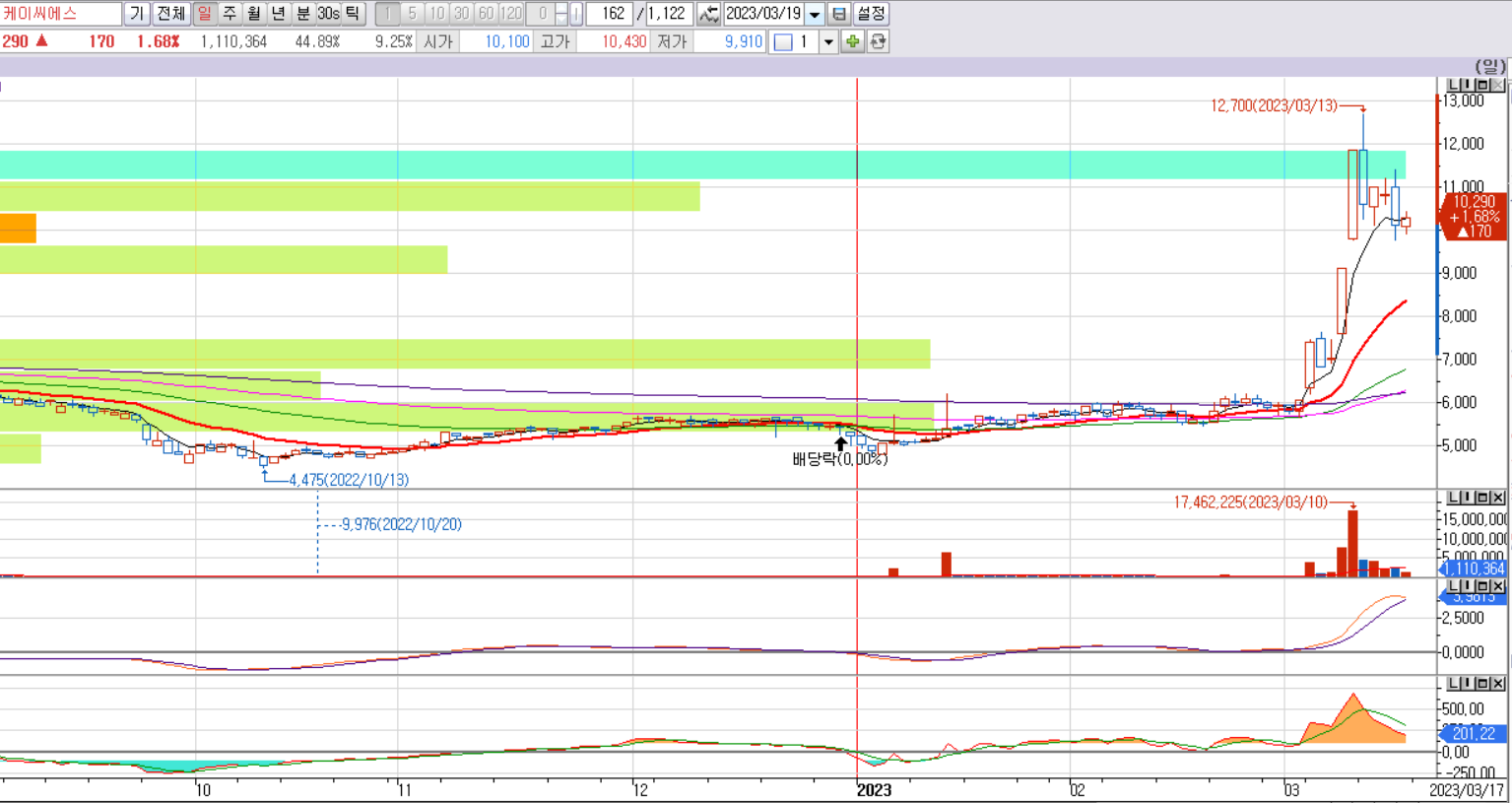Click the I icon on price panel
1512x803 pixels.
(x=1468, y=86)
